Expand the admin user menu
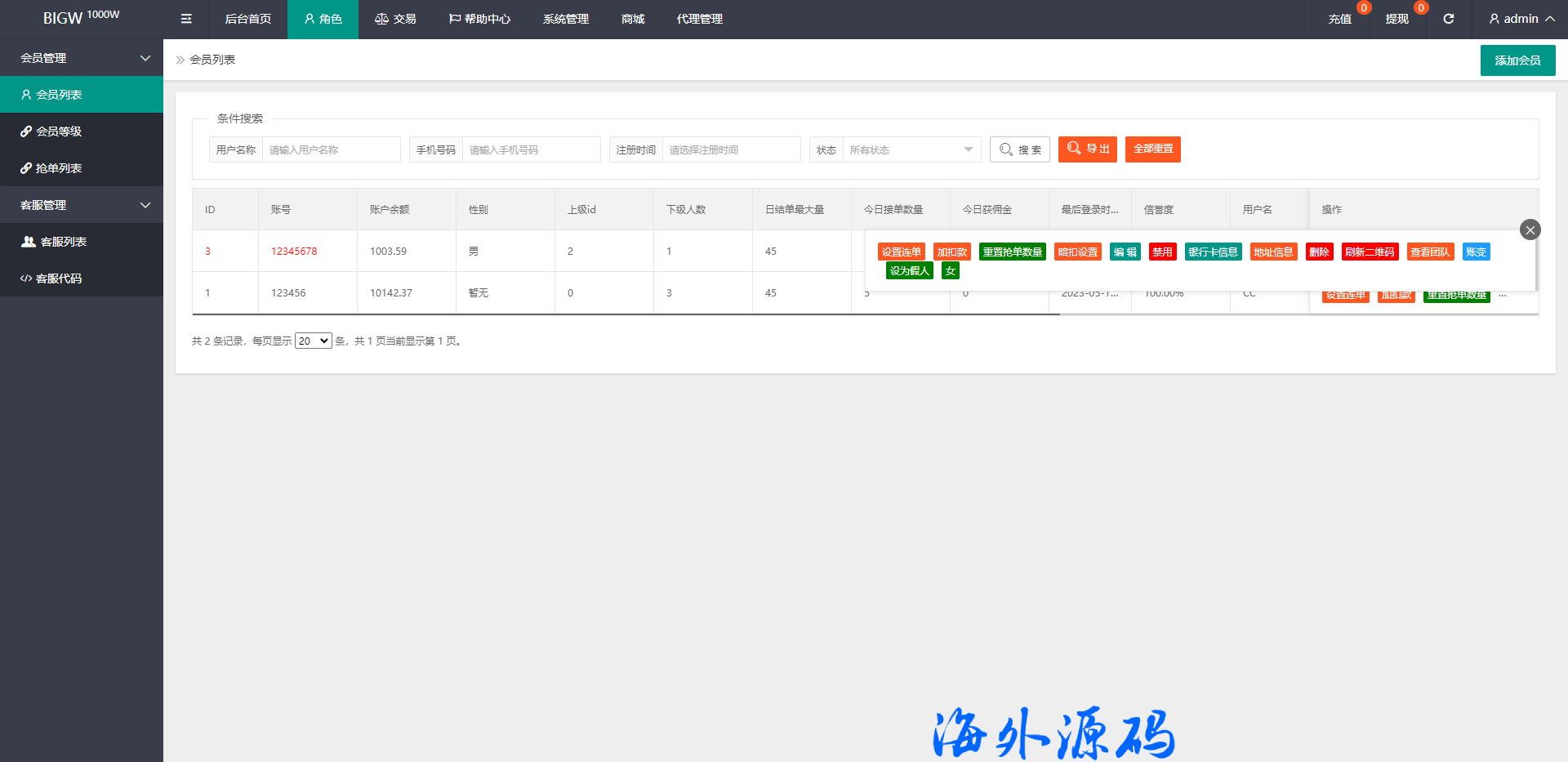The image size is (1568, 762). (x=1521, y=19)
